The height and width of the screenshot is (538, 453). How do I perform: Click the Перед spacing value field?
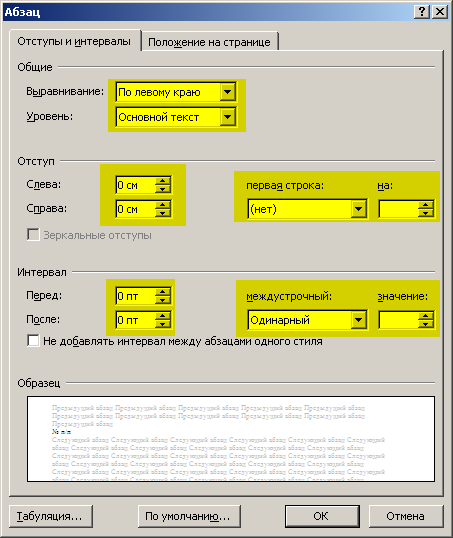[136, 296]
